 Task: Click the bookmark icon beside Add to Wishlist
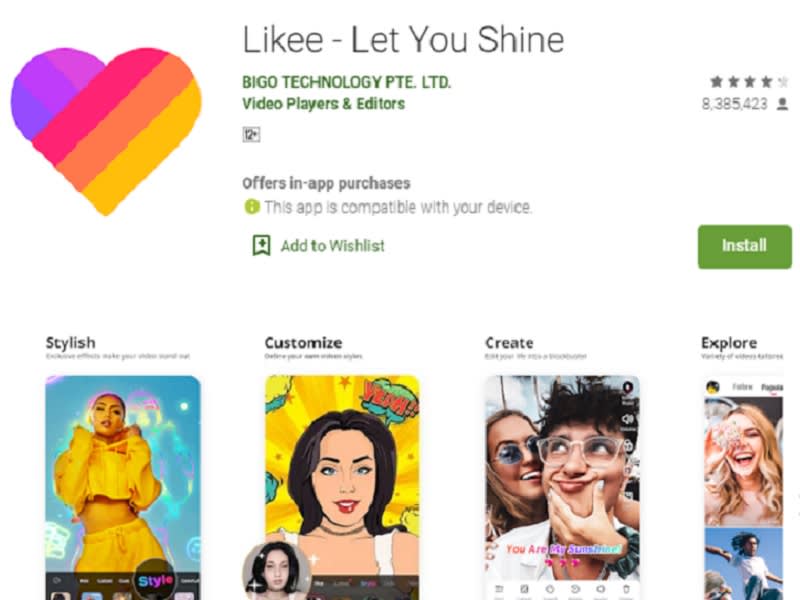(261, 245)
